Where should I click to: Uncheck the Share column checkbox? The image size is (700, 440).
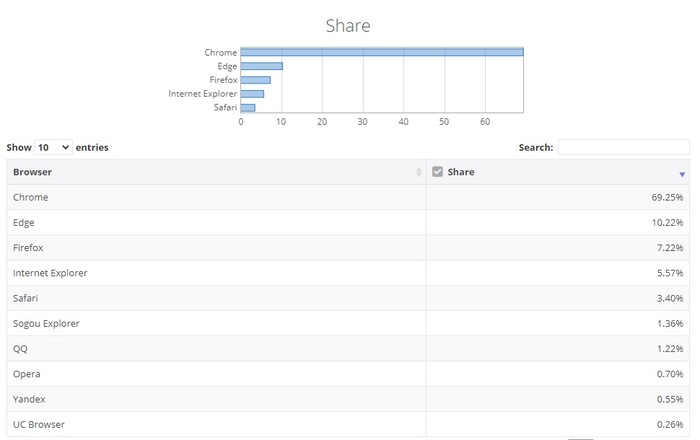coord(437,172)
